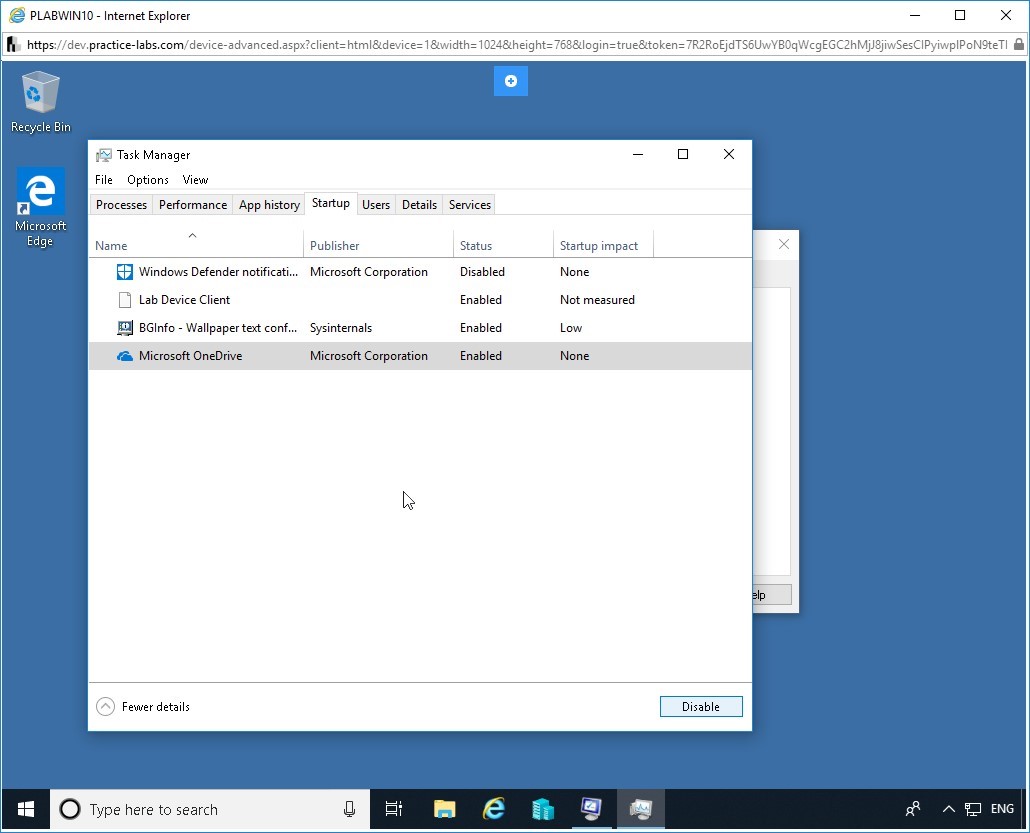Click the Disabled status of Windows Defender
Viewport: 1030px width, 833px height.
click(x=482, y=272)
